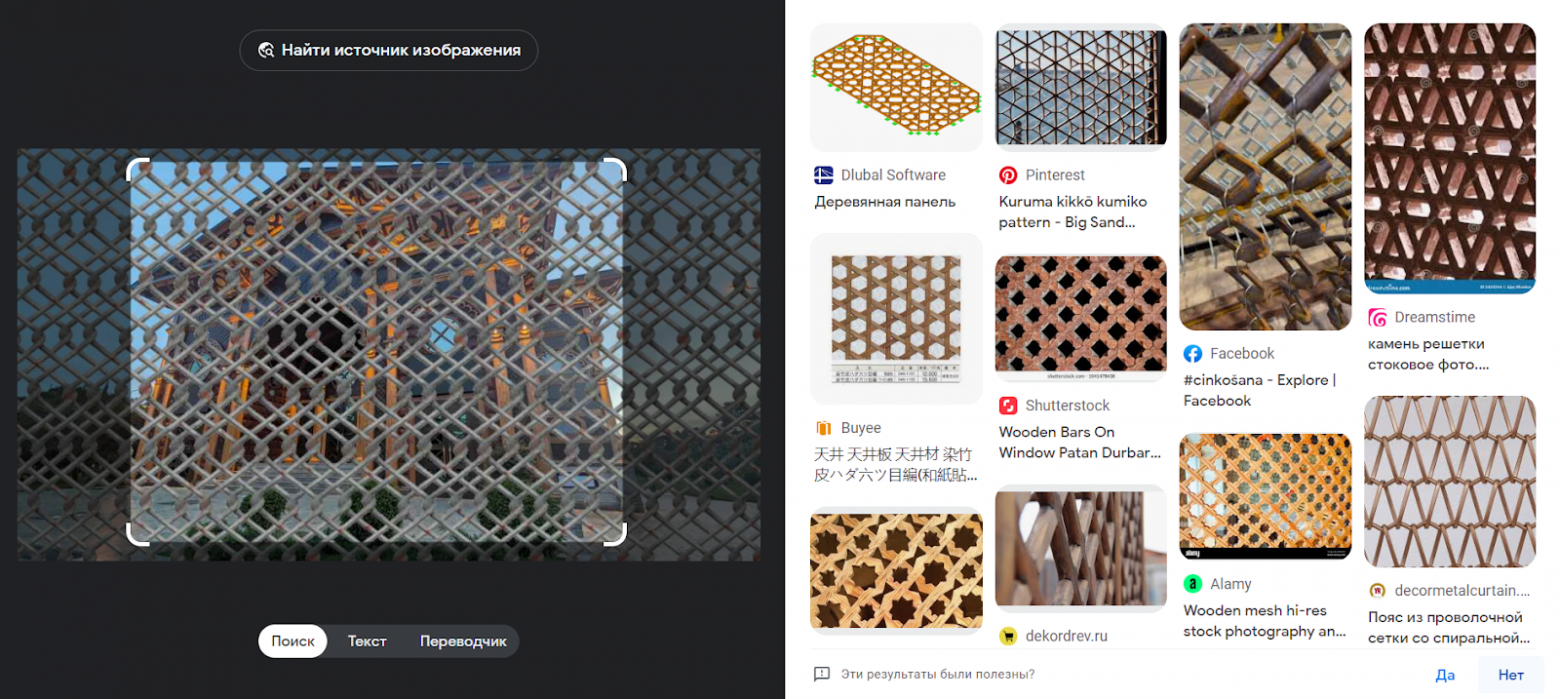Image resolution: width=1560 pixels, height=699 pixels.
Task: Answer Да to results helpful question
Action: 1444,674
